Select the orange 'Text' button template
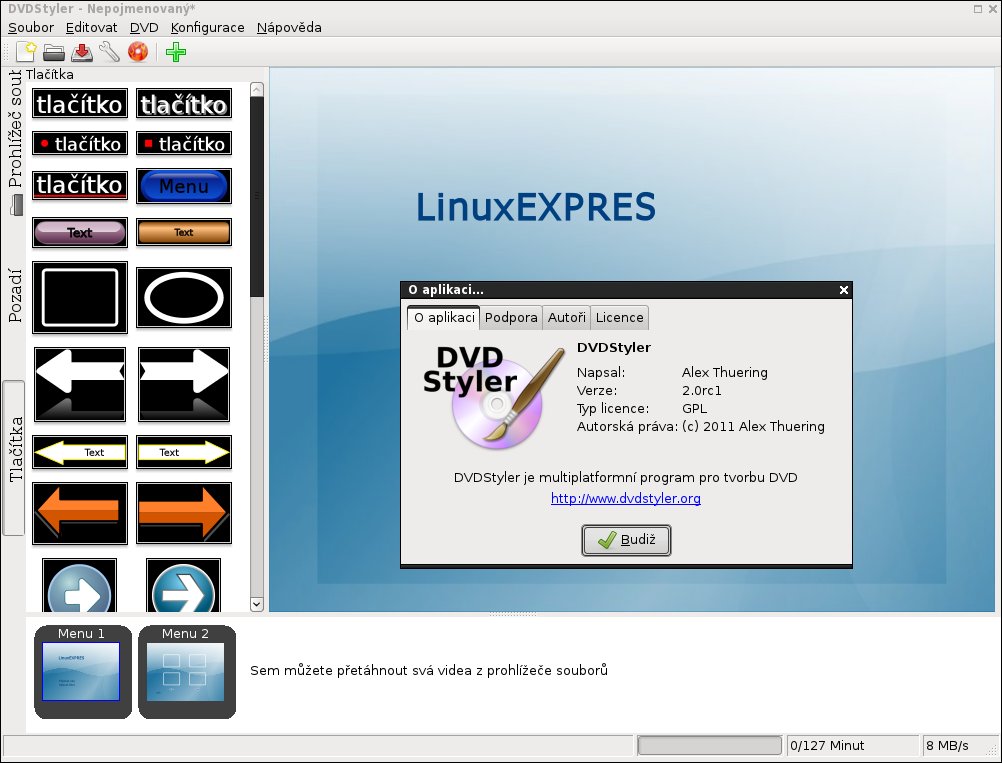Image resolution: width=1002 pixels, height=763 pixels. tap(184, 233)
